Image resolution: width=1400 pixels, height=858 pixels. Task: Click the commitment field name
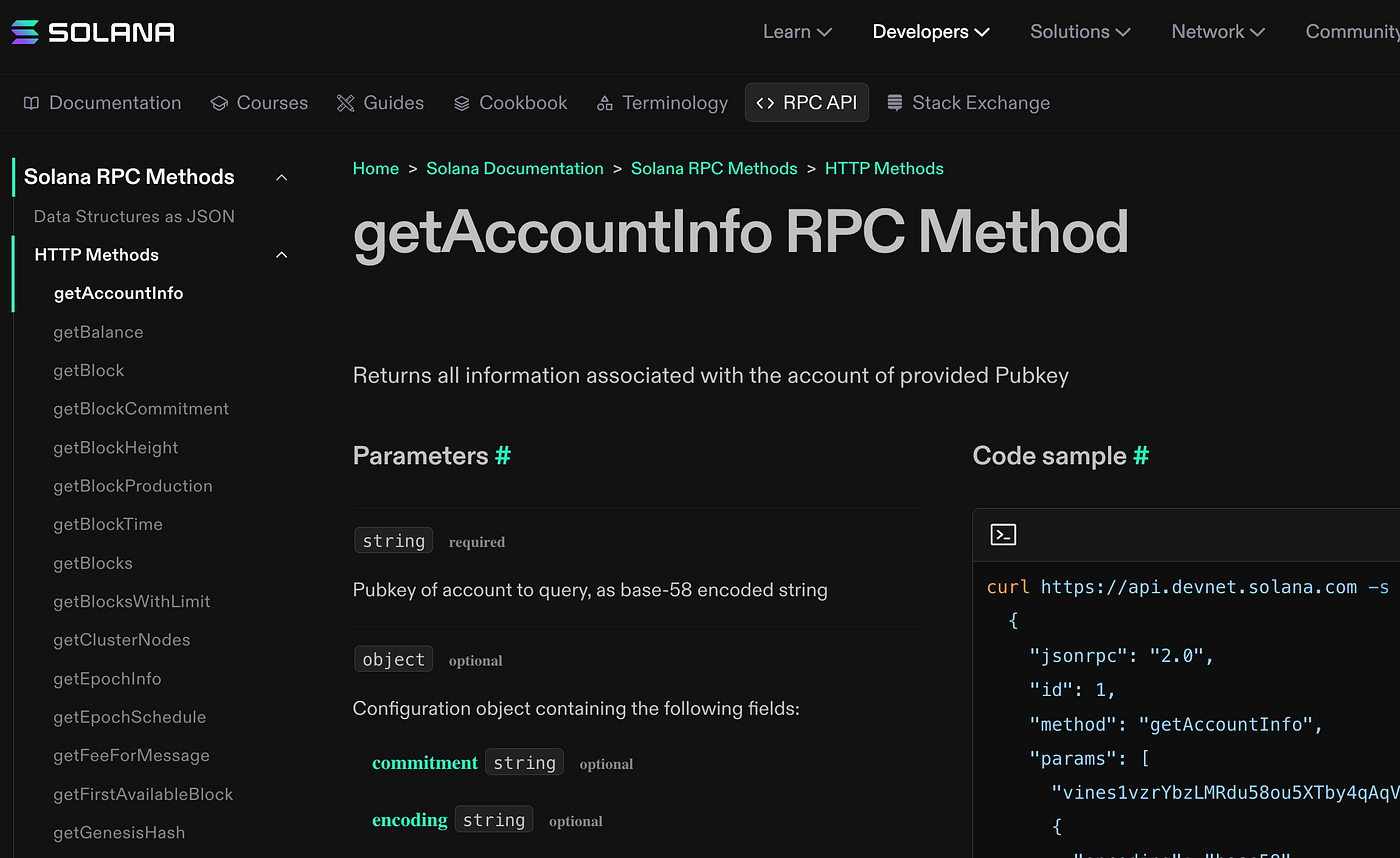(425, 763)
